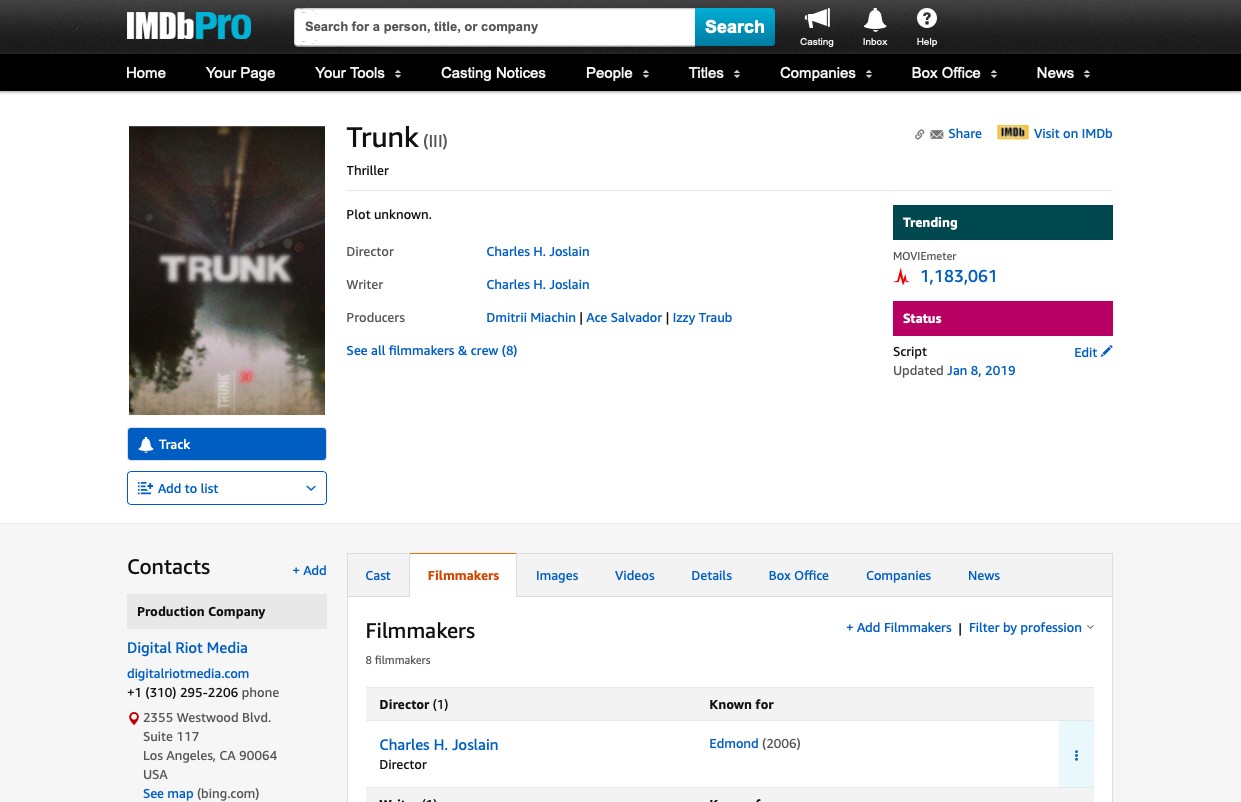The height and width of the screenshot is (802, 1241).
Task: Open the Add to list dropdown
Action: (227, 488)
